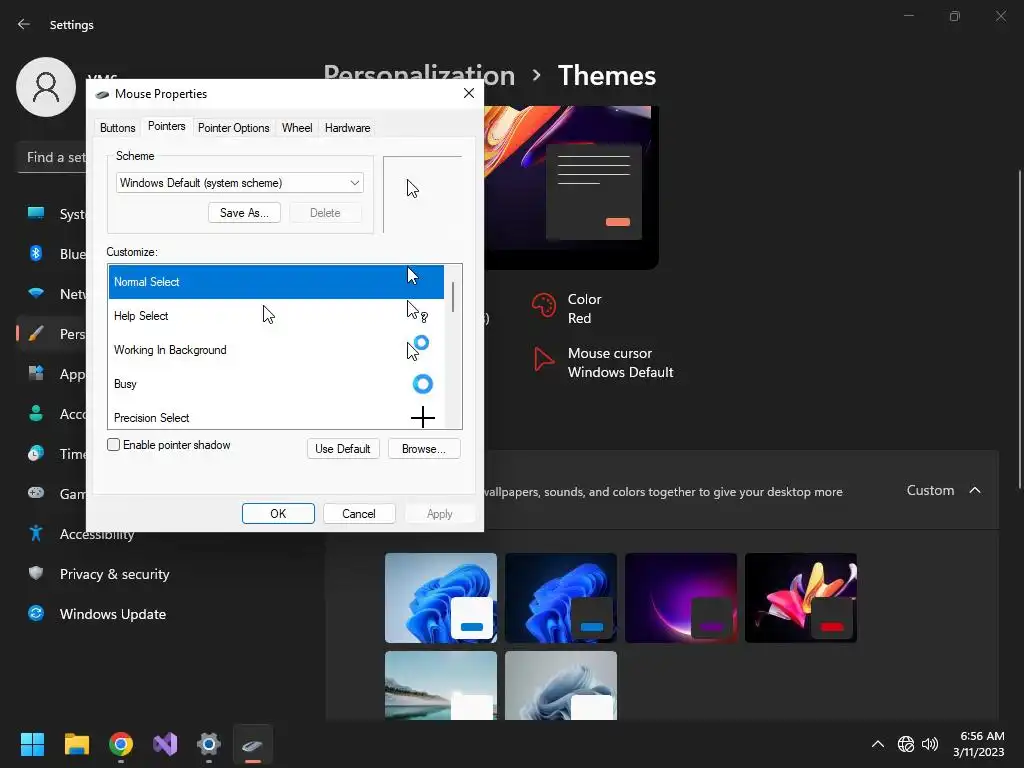Open the Scheme dropdown list
The image size is (1024, 768).
(x=240, y=183)
